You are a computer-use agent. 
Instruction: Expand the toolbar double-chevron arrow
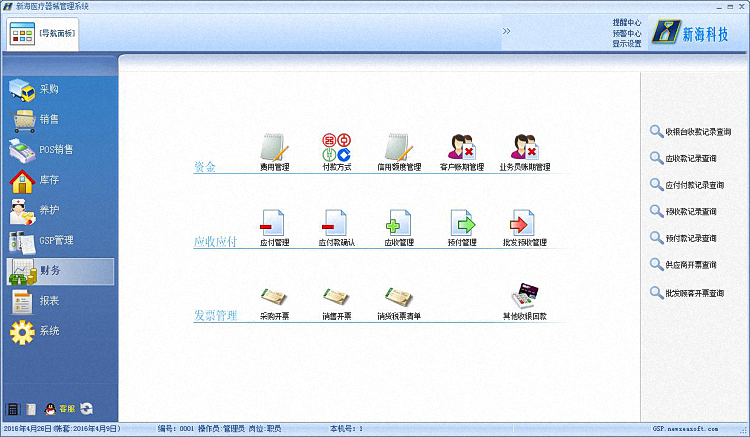(506, 31)
